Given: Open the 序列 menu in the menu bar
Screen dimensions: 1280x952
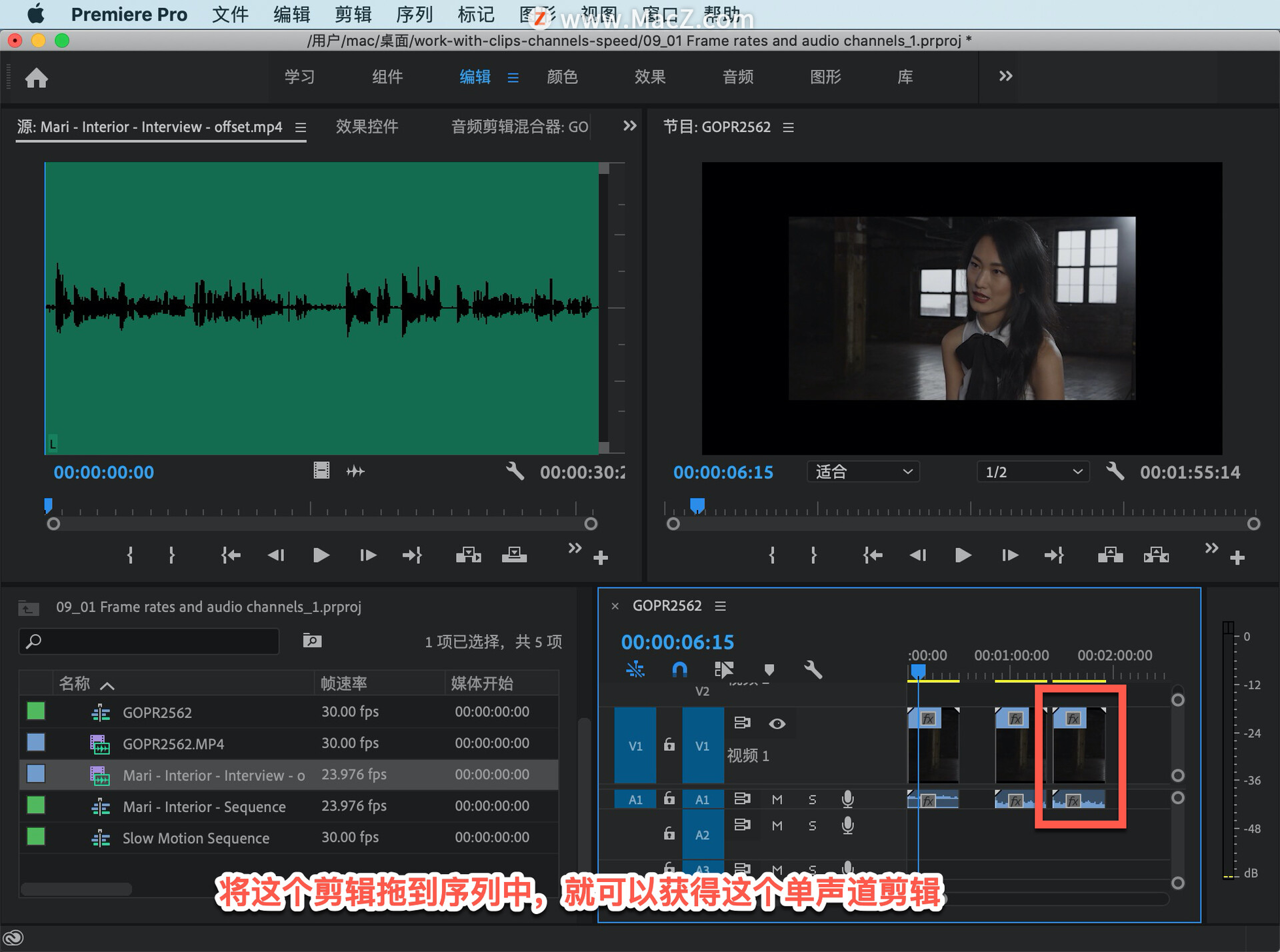Looking at the screenshot, I should pyautogui.click(x=414, y=14).
